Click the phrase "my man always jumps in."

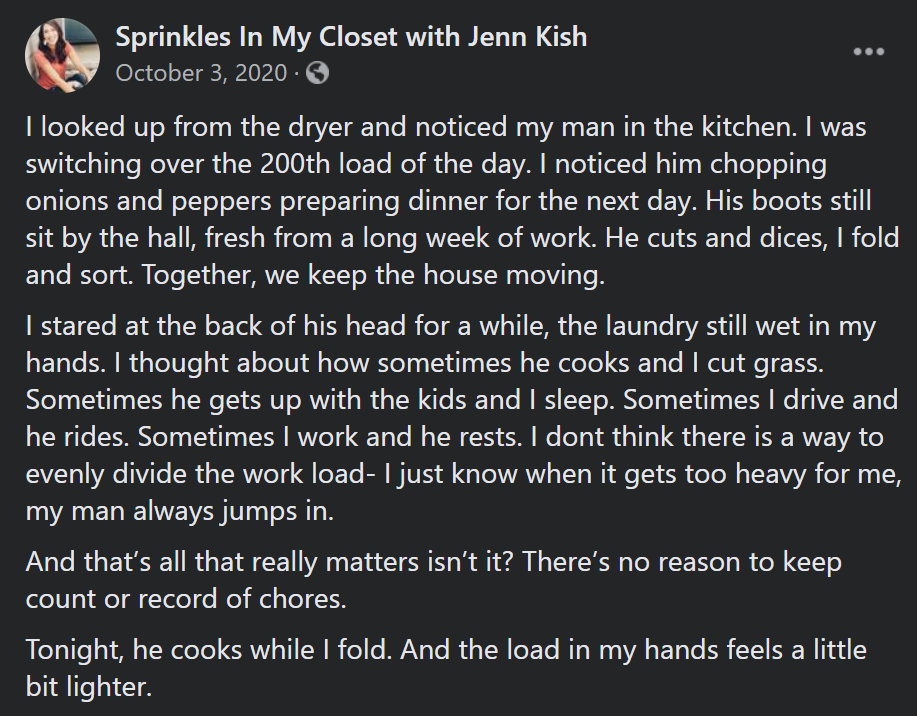click(x=180, y=511)
